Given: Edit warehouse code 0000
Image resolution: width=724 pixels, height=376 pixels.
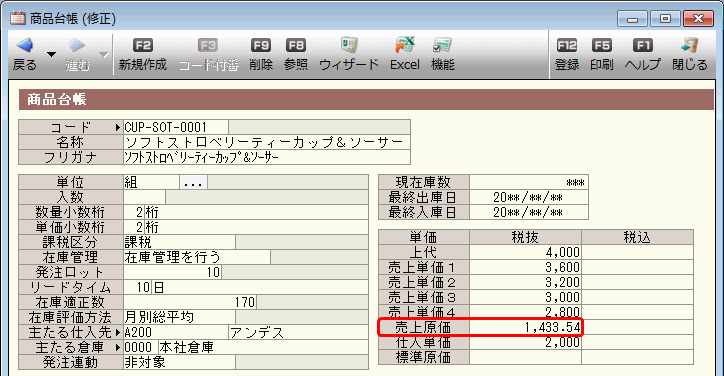Looking at the screenshot, I should [140, 347].
